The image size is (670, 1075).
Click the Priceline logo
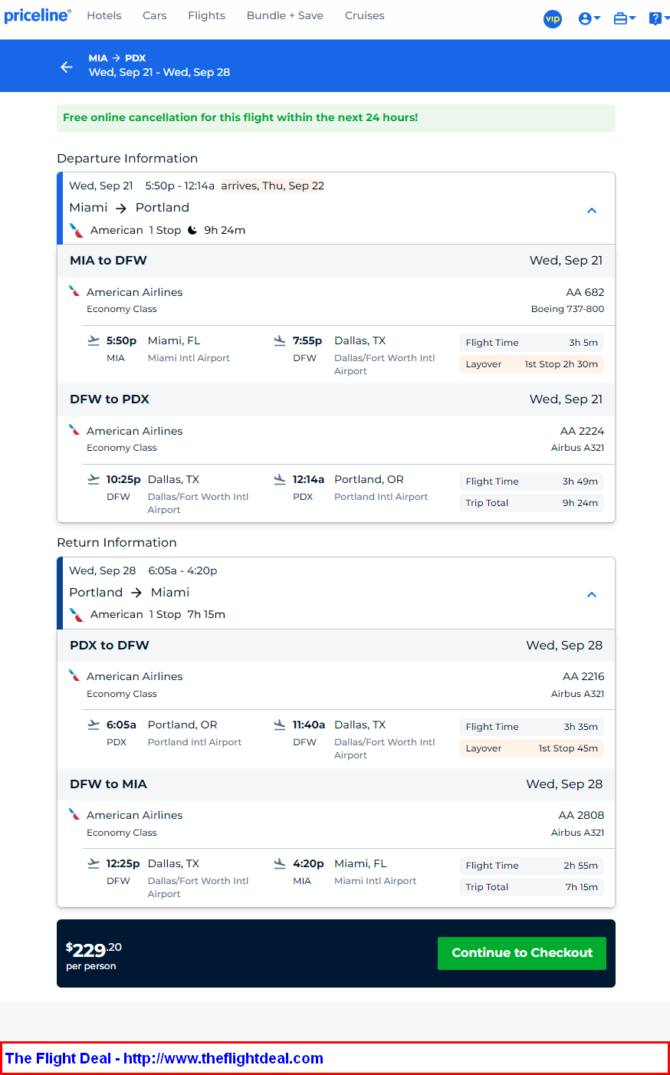point(37,15)
